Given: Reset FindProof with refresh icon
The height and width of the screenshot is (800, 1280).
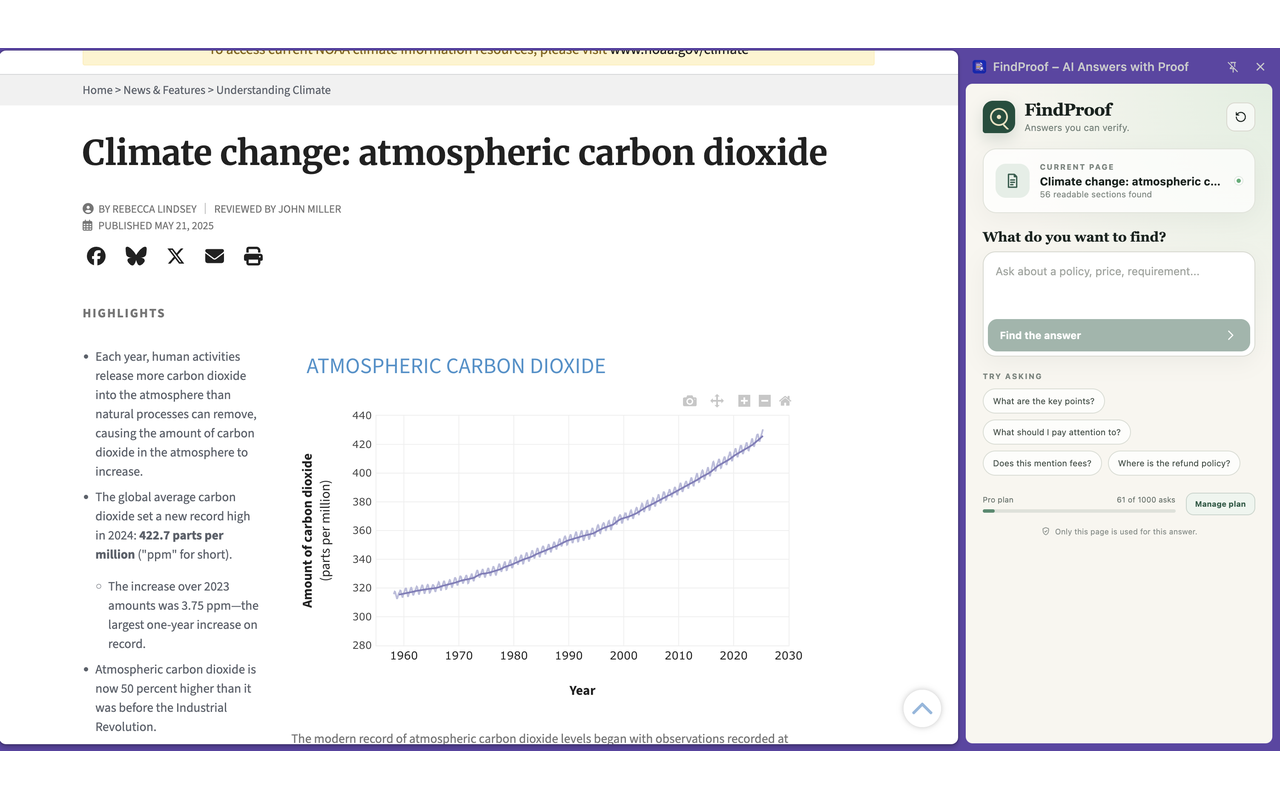Looking at the screenshot, I should click(x=1240, y=117).
